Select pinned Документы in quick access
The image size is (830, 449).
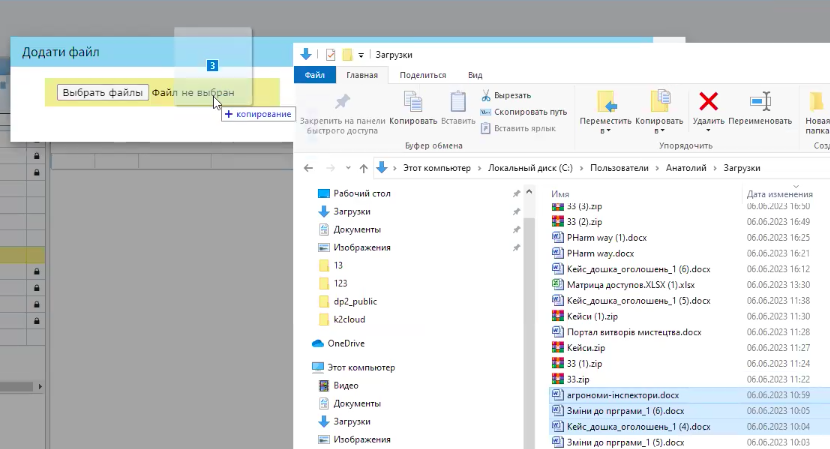tap(357, 229)
